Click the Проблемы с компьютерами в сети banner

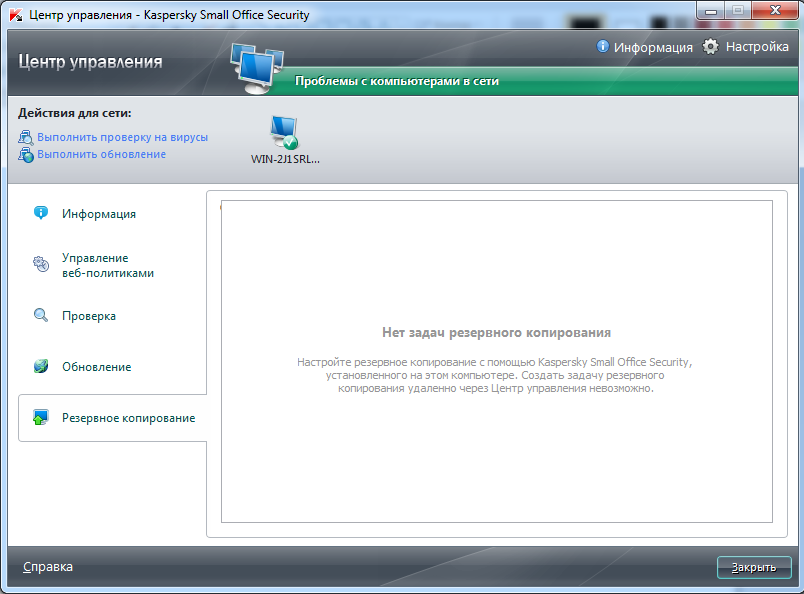[397, 81]
